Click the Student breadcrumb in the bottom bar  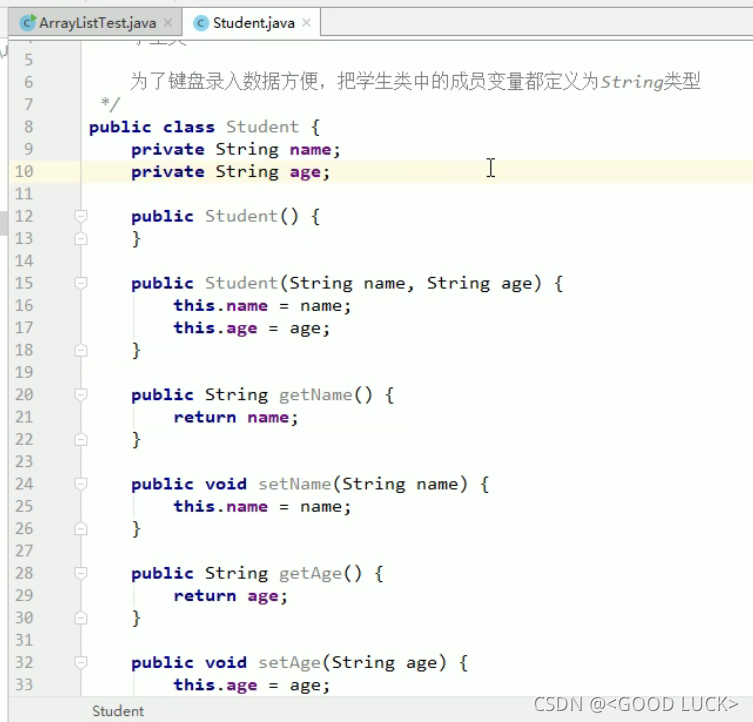(118, 711)
